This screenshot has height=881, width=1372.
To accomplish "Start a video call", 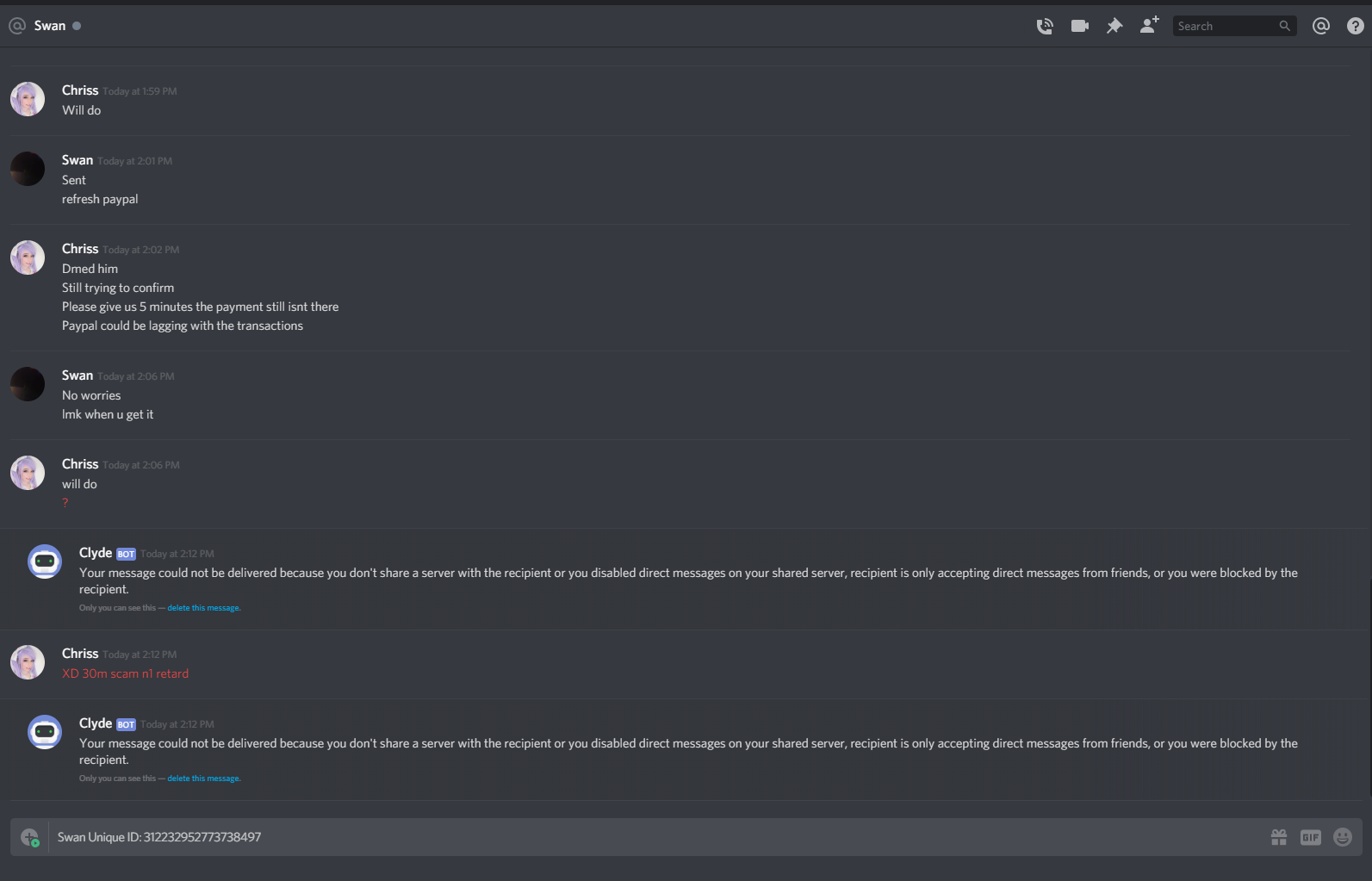I will pyautogui.click(x=1080, y=26).
